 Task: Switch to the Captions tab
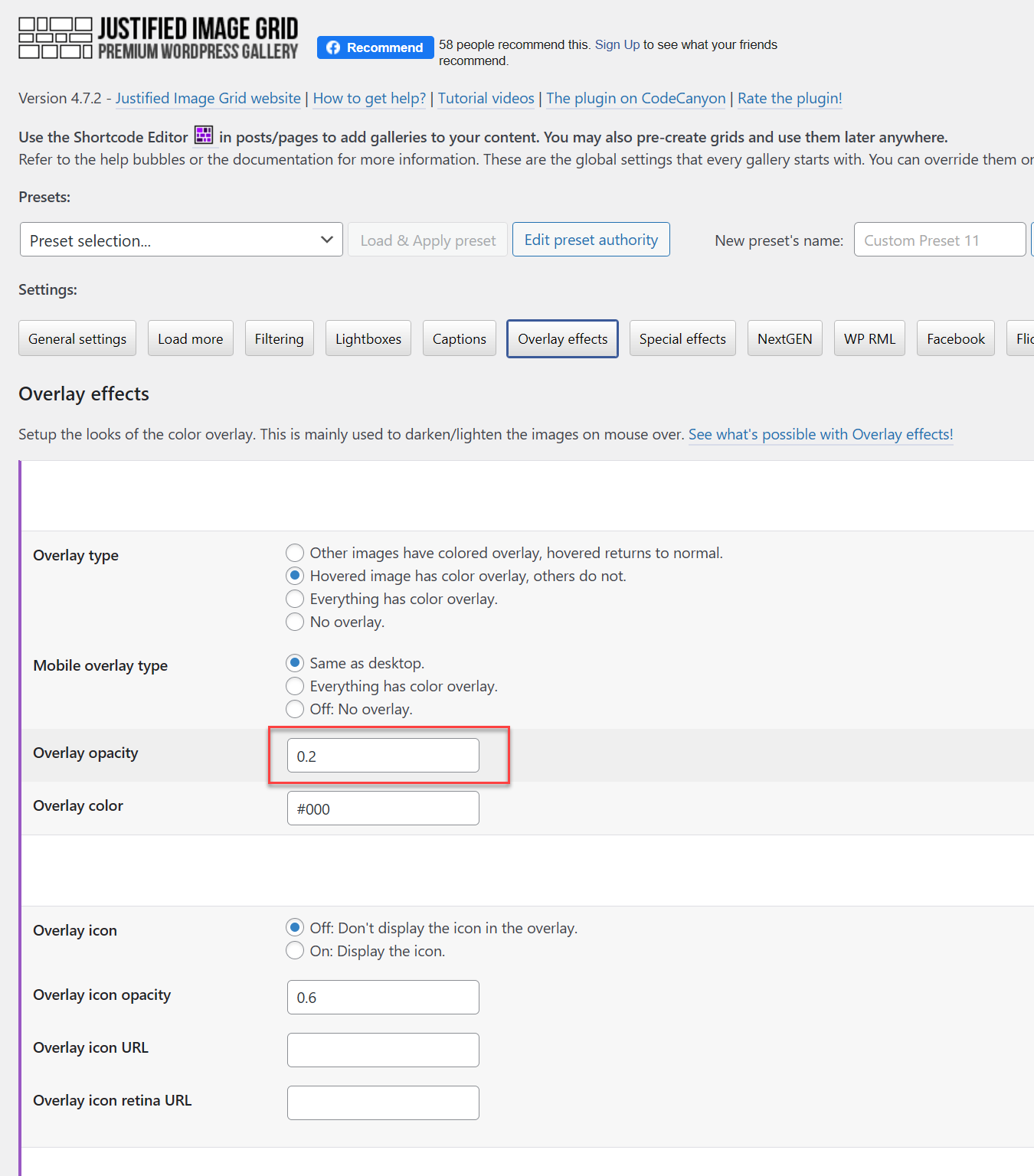tap(459, 338)
